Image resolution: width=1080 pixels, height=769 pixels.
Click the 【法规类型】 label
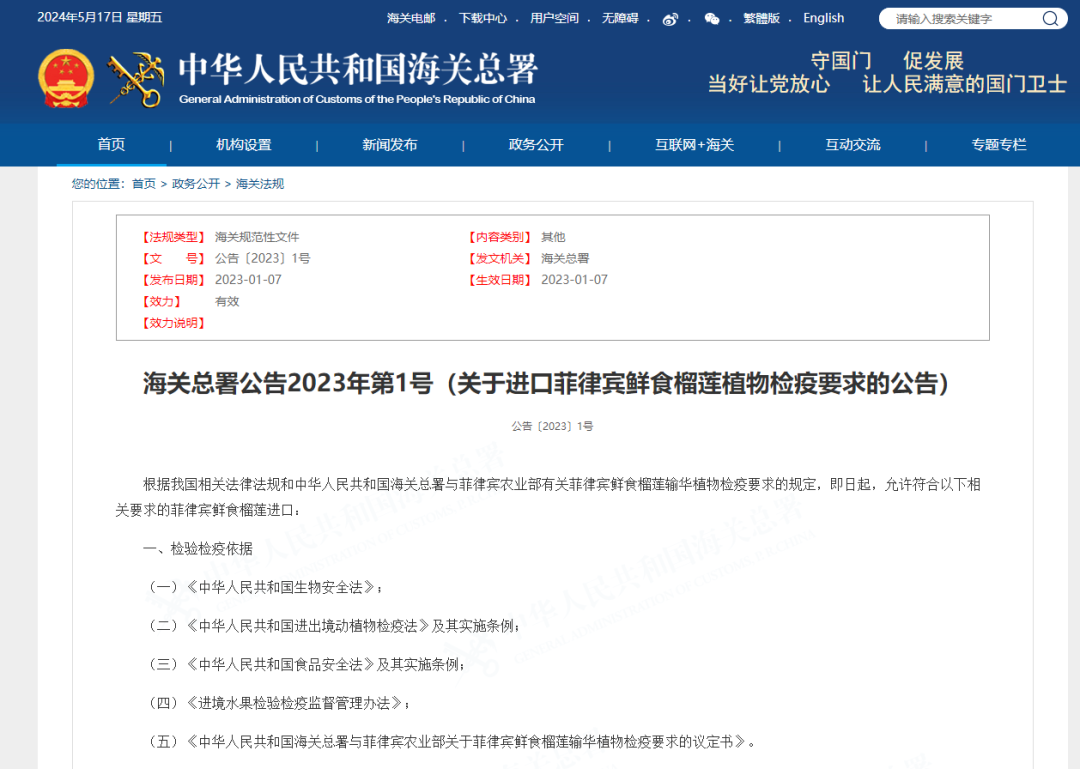click(174, 237)
